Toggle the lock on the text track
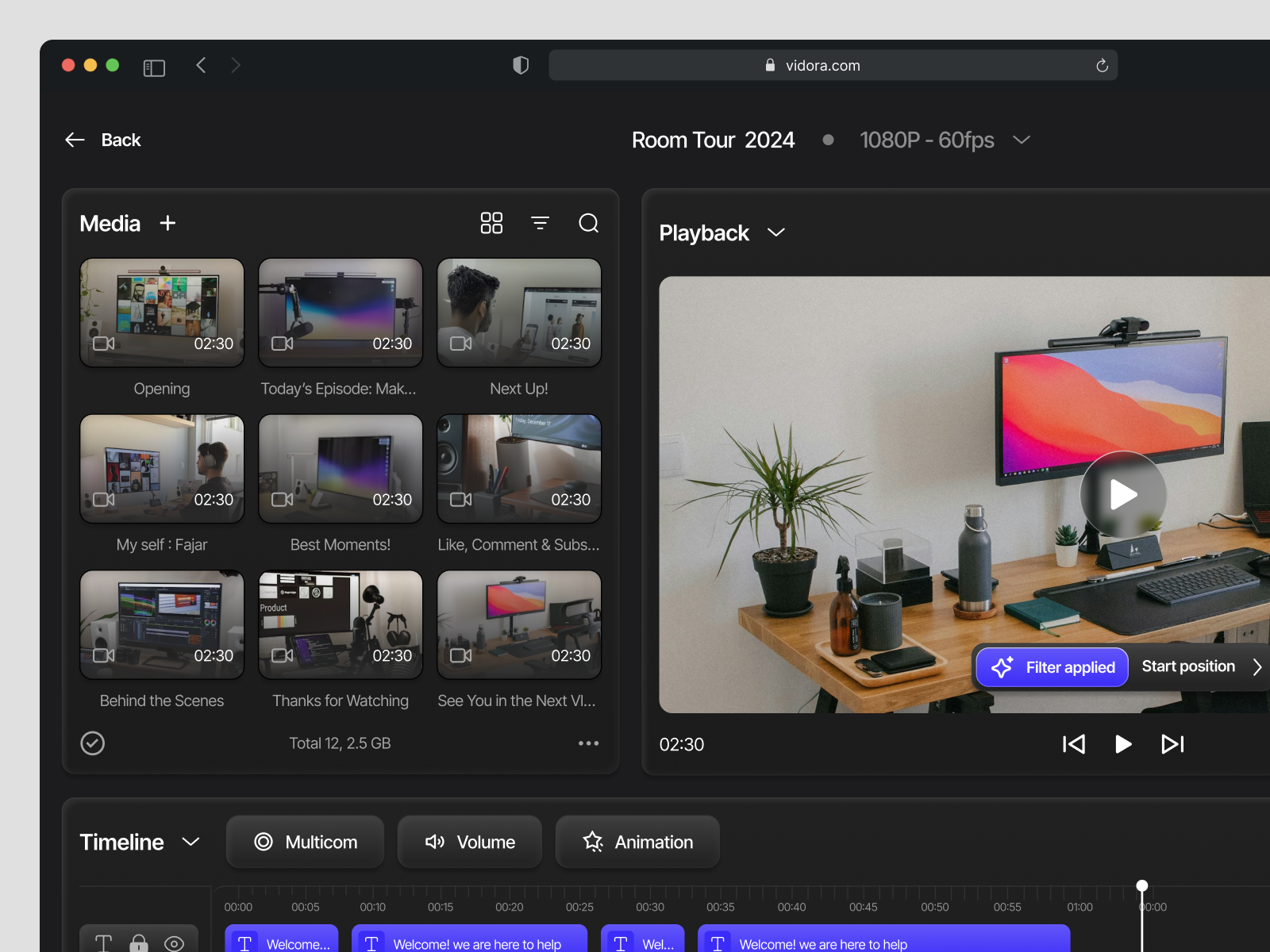 [140, 942]
